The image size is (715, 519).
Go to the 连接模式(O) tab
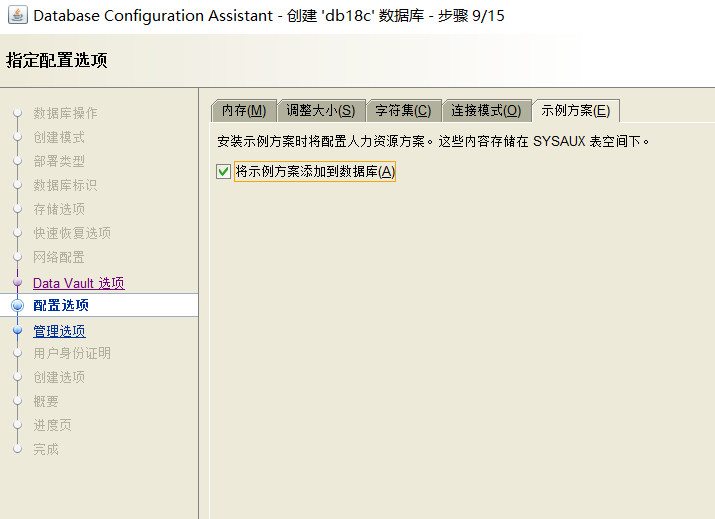tap(486, 111)
